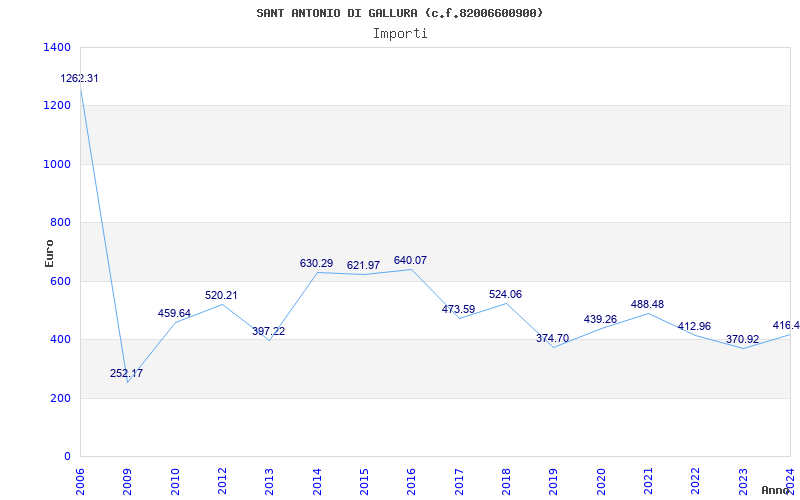Click x-axis year 2016
Viewport: 800px width, 500px height.
411,481
